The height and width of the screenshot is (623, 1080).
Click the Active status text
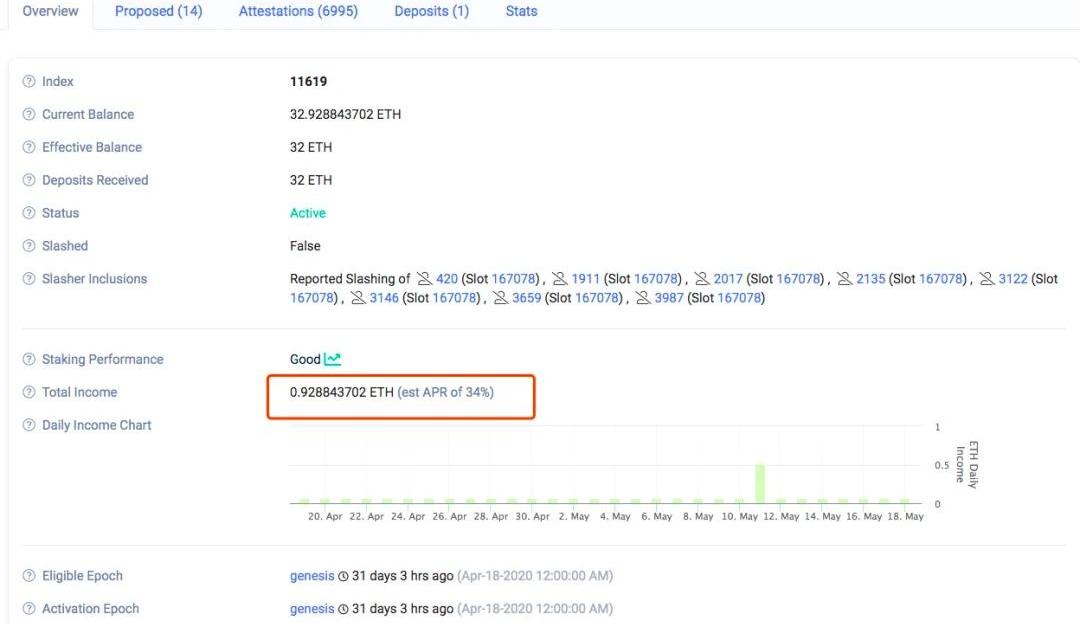pos(308,213)
